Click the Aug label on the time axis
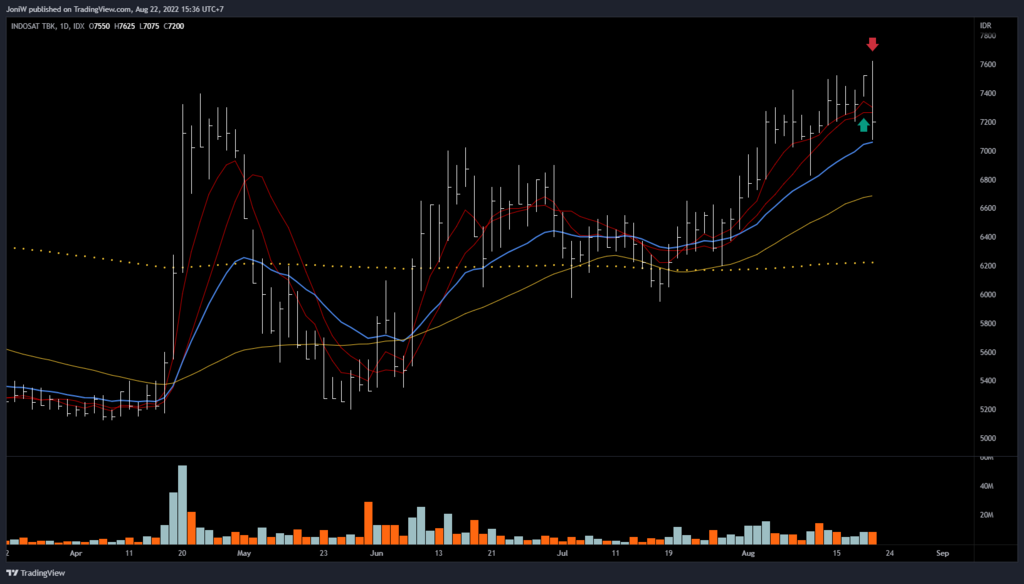This screenshot has height=584, width=1024. tap(748, 552)
